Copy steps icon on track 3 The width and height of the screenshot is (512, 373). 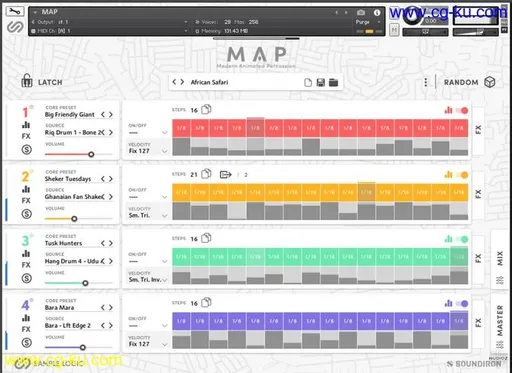pos(206,238)
